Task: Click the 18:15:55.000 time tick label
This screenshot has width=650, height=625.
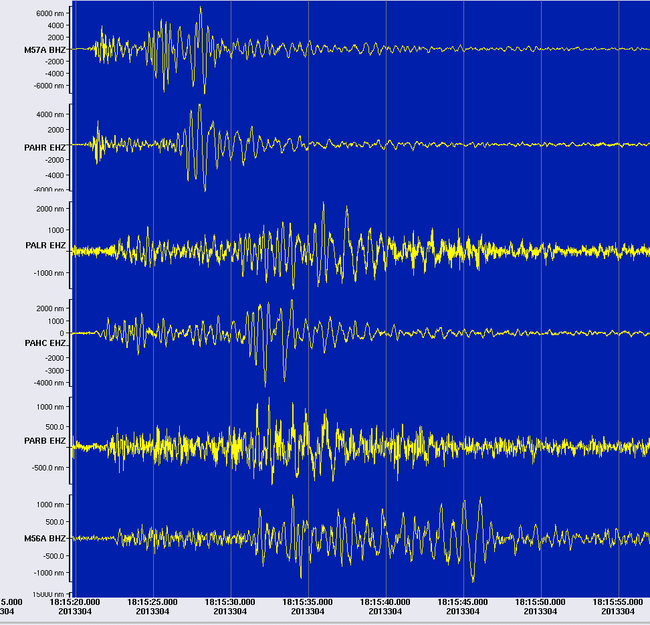Action: tap(618, 602)
